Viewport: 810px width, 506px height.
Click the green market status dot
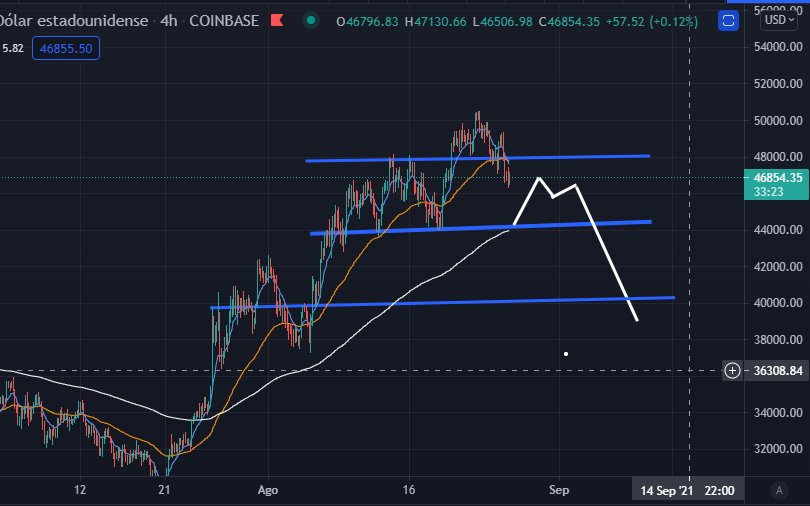[311, 21]
